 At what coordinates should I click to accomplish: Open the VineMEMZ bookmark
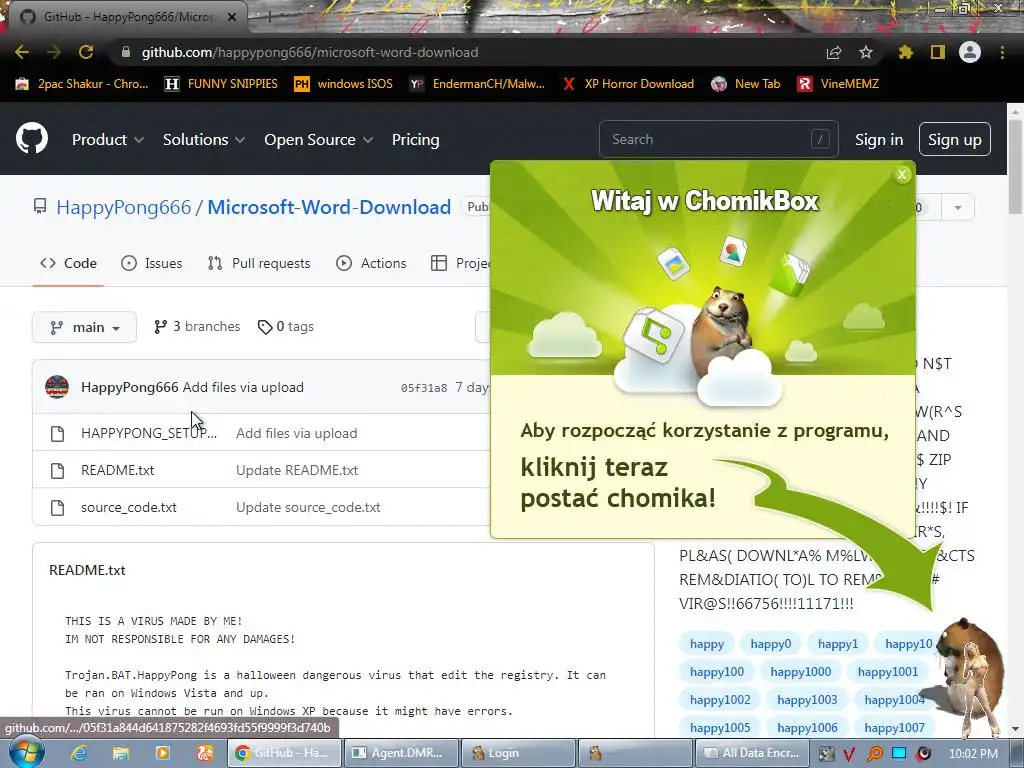point(839,84)
